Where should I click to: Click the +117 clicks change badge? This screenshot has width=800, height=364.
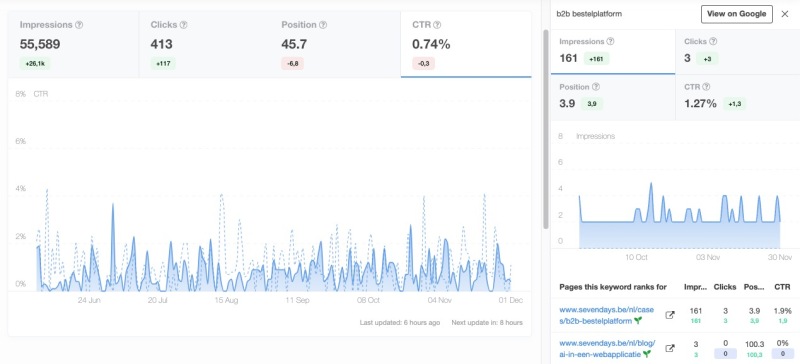point(163,63)
